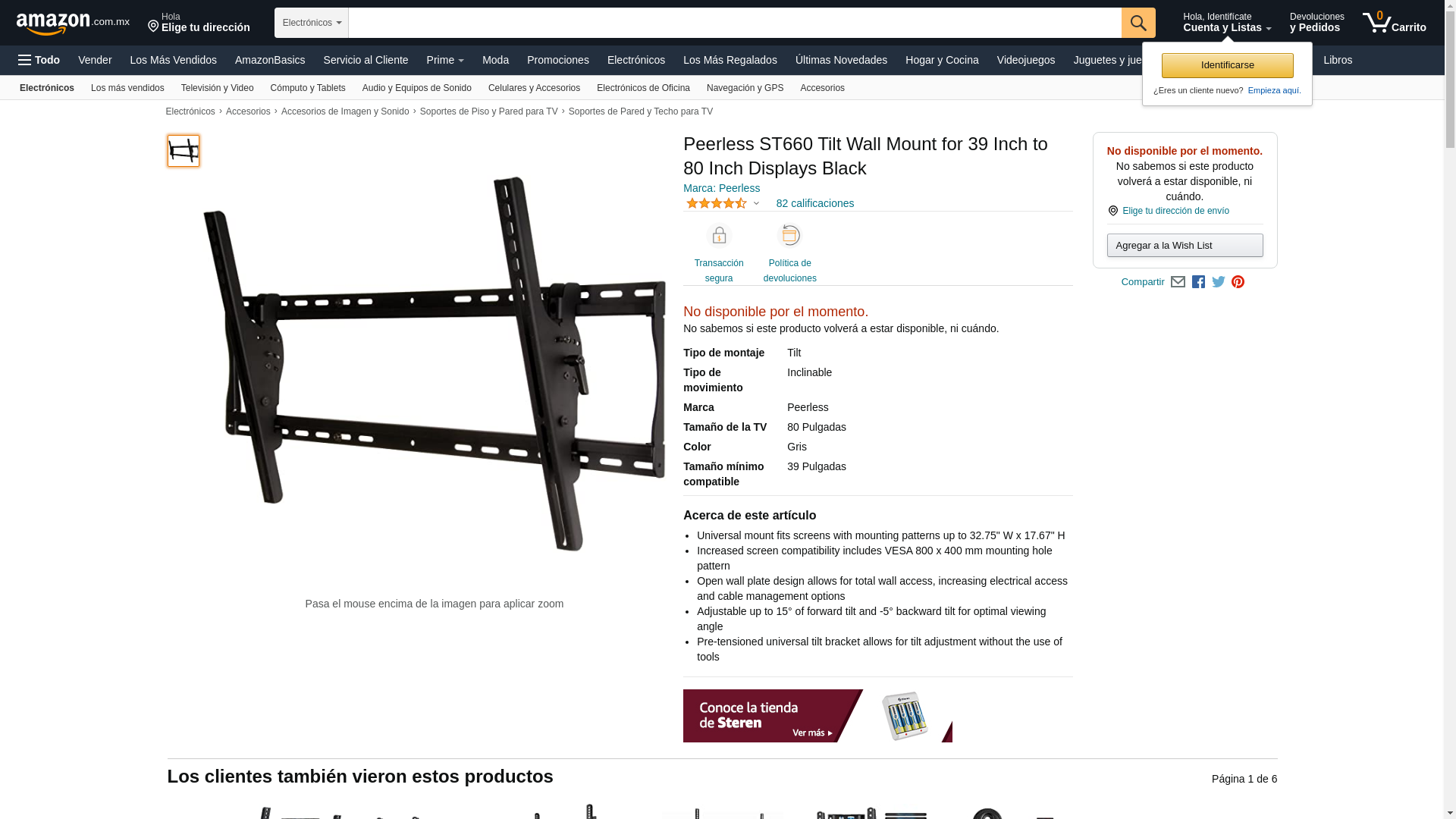
Task: Share product on Facebook icon
Action: (1198, 282)
